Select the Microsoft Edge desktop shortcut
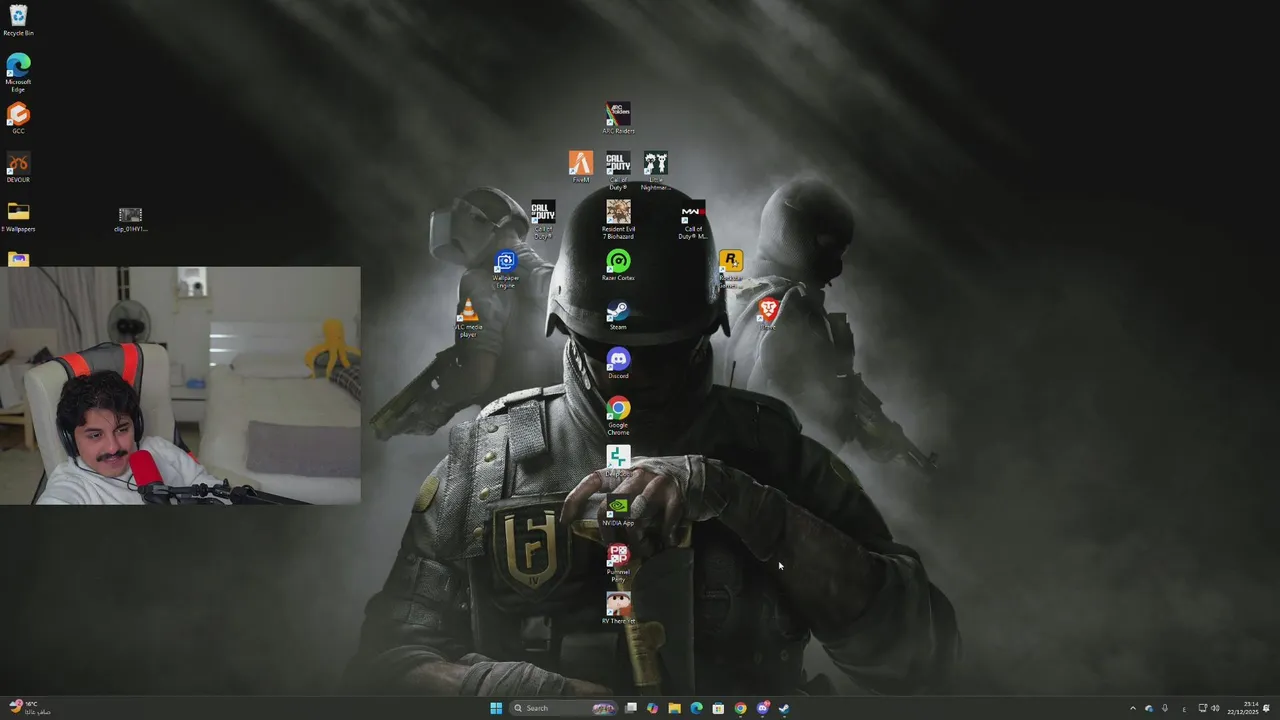Screen dimensions: 1280x720 (x=18, y=73)
